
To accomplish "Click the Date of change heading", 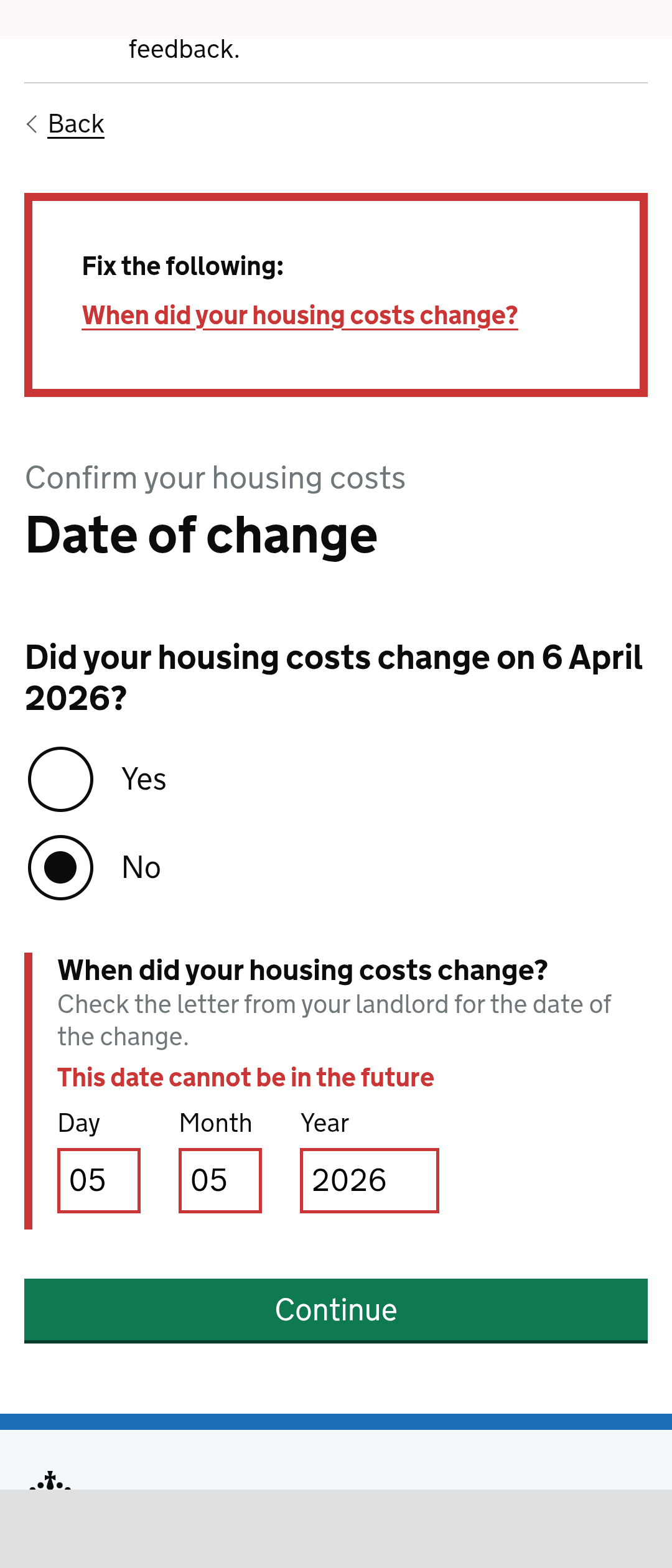I will click(x=202, y=536).
